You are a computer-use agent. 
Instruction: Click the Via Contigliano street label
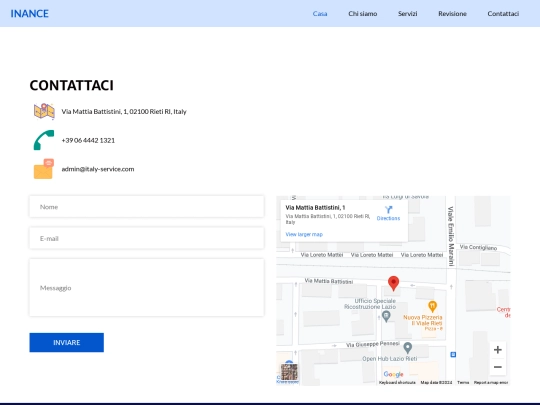pos(478,247)
